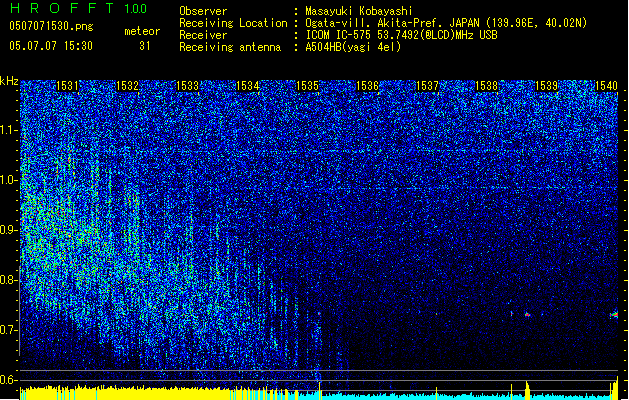Click the Ogata-vill. Akita-Pref. JAPAN location text
Image resolution: width=629 pixels, height=400 pixels.
(x=446, y=23)
